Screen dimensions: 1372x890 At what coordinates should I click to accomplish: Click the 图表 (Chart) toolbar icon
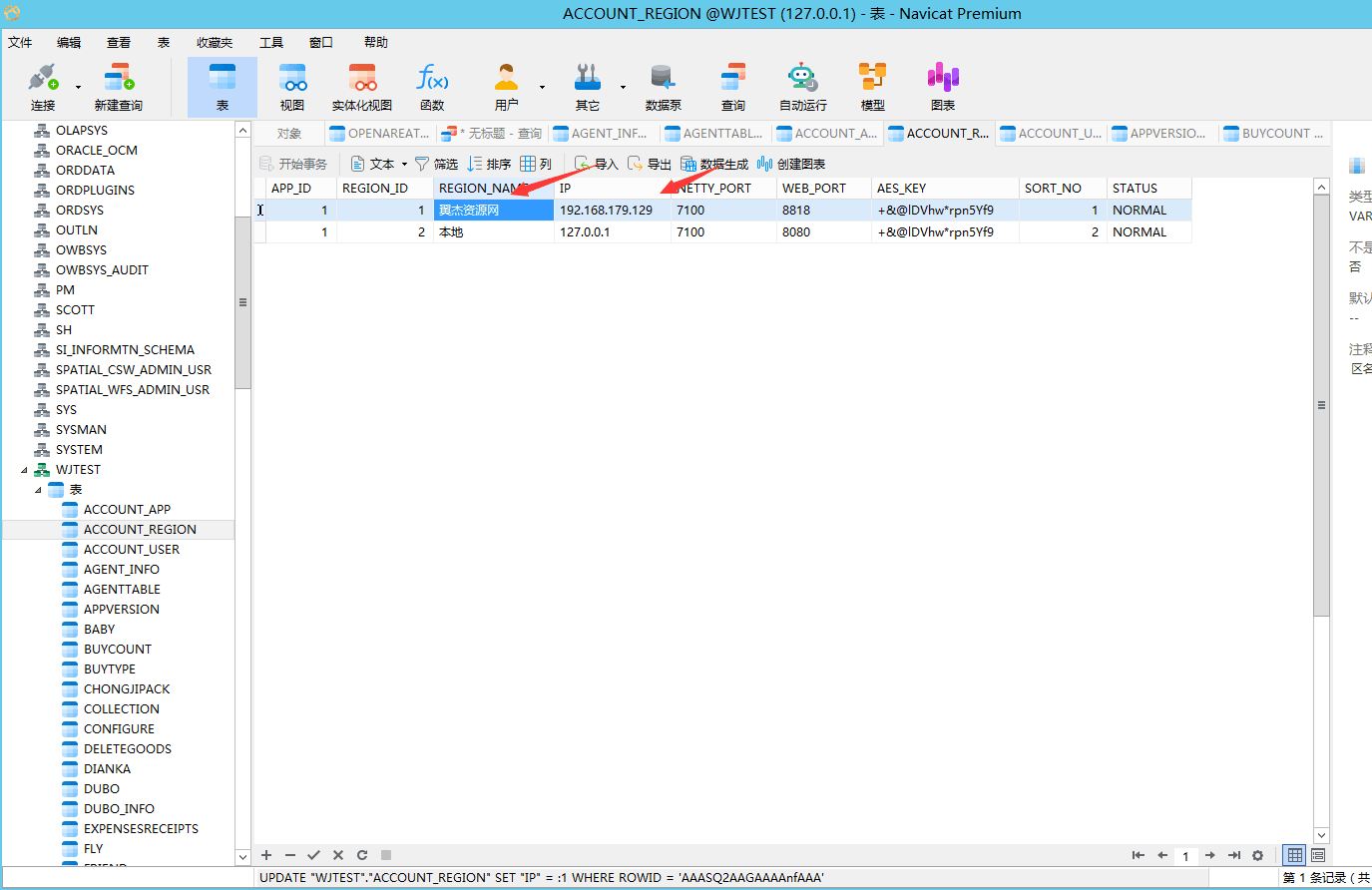coord(942,87)
